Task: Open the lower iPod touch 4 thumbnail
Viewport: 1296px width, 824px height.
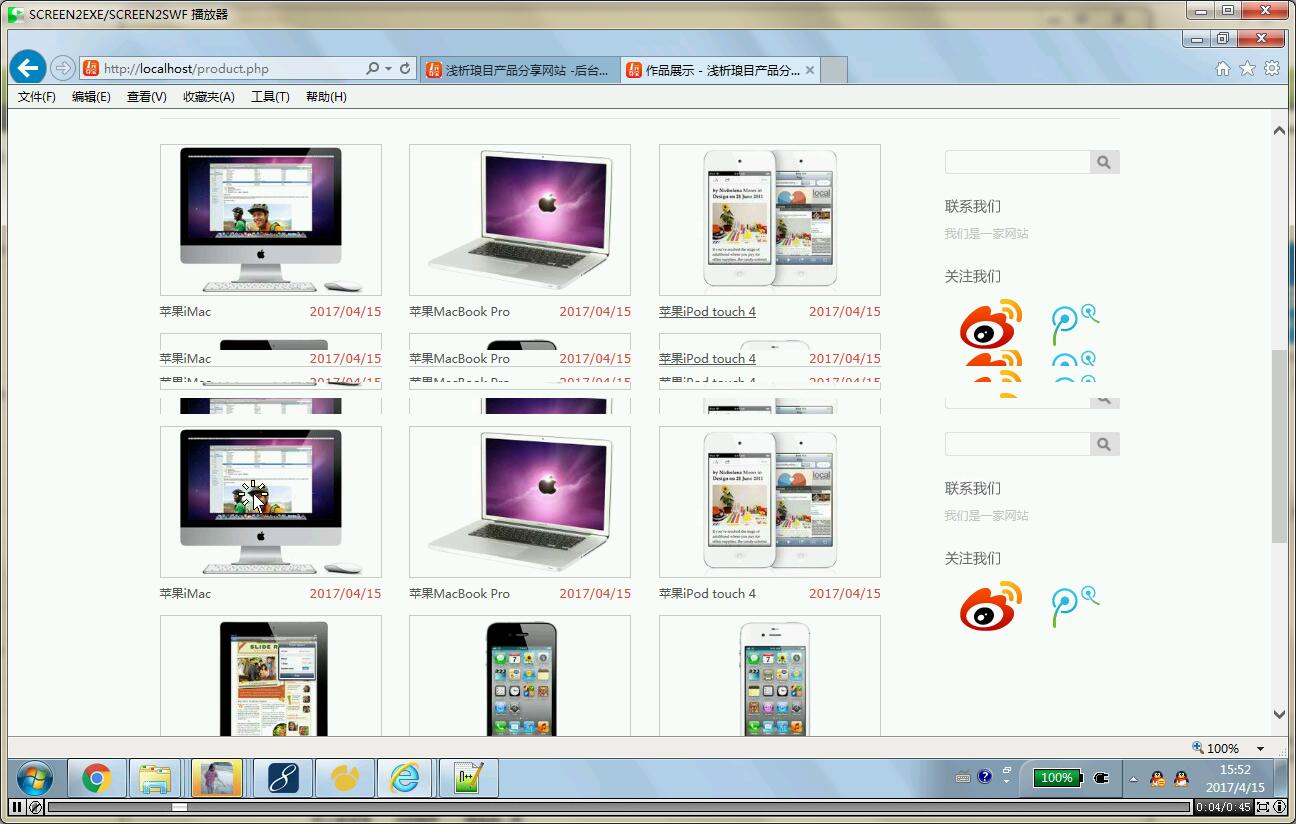Action: point(770,502)
